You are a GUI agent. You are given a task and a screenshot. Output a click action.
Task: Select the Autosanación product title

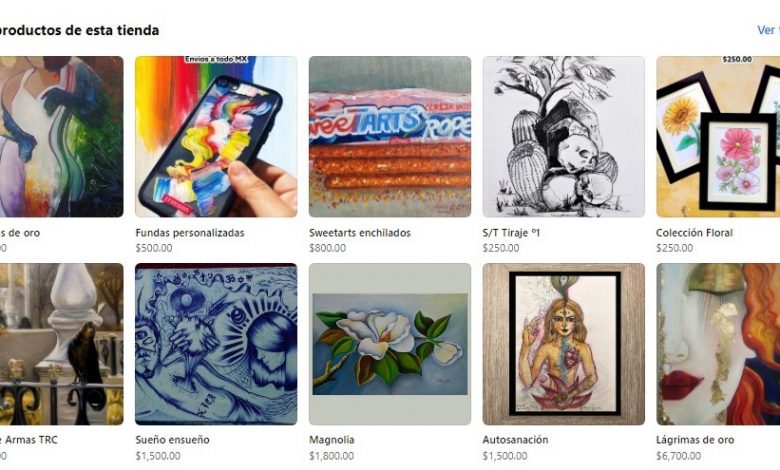[x=515, y=440]
